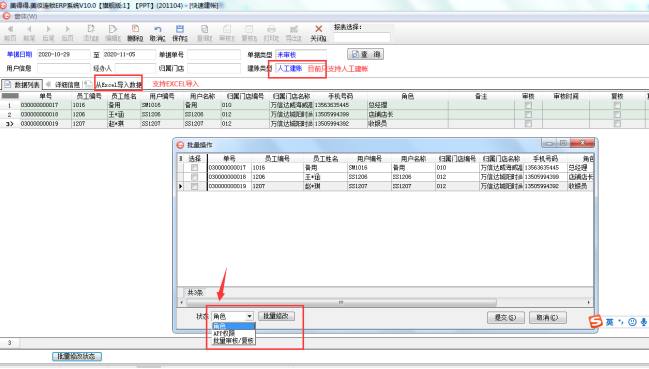This screenshot has width=649, height=369.
Task: Go to last page toolbar icon
Action: click(x=67, y=33)
